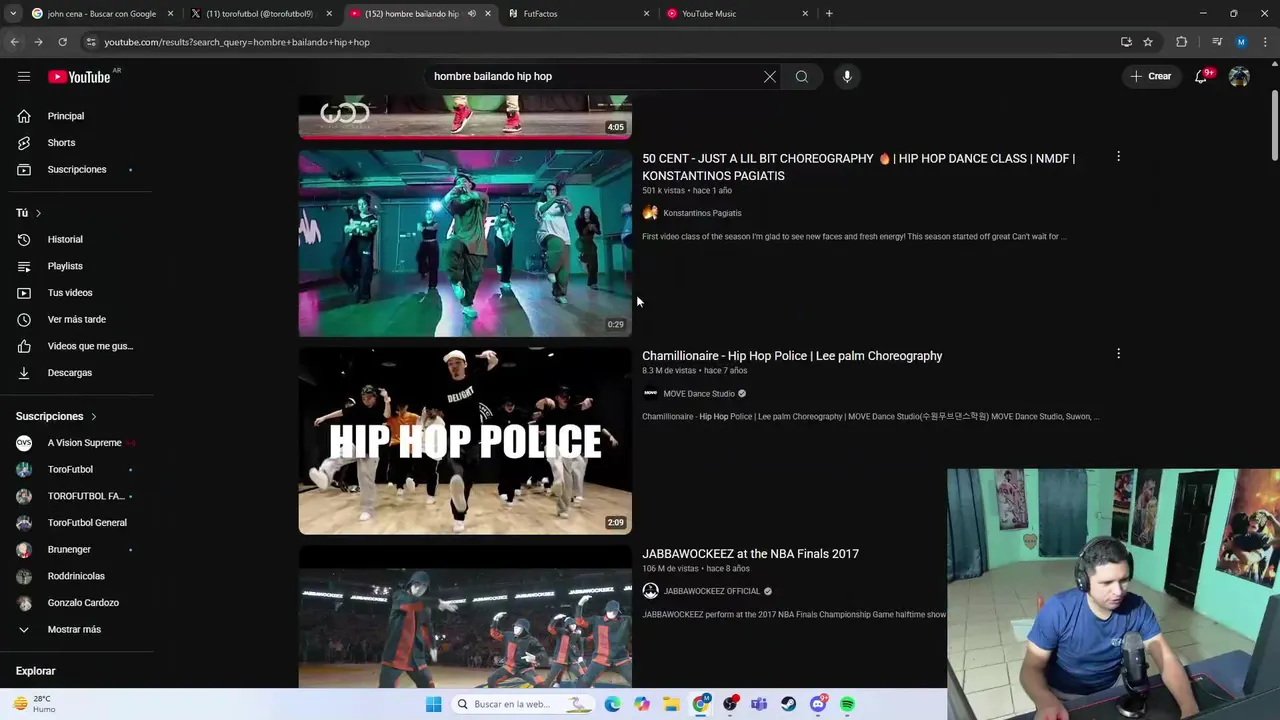Open Roddrinicolas subscription channel
This screenshot has width=1280, height=720.
[x=77, y=576]
